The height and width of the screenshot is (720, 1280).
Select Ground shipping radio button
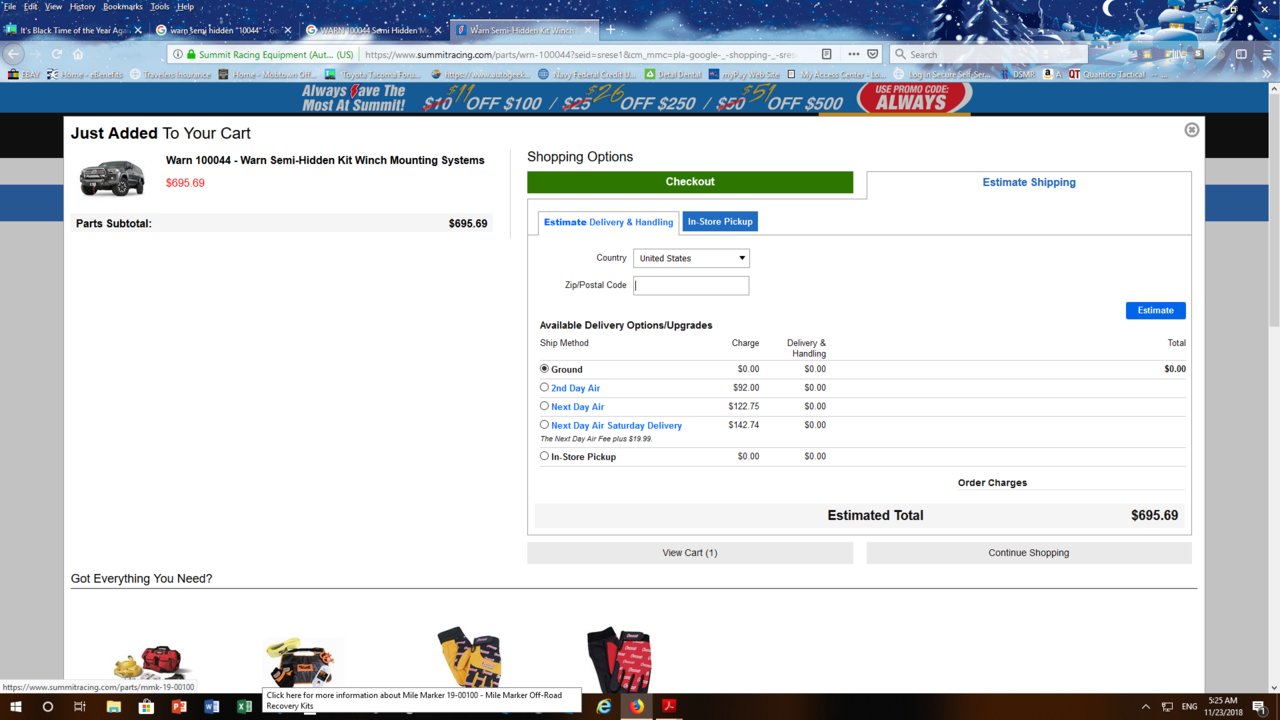click(x=544, y=369)
